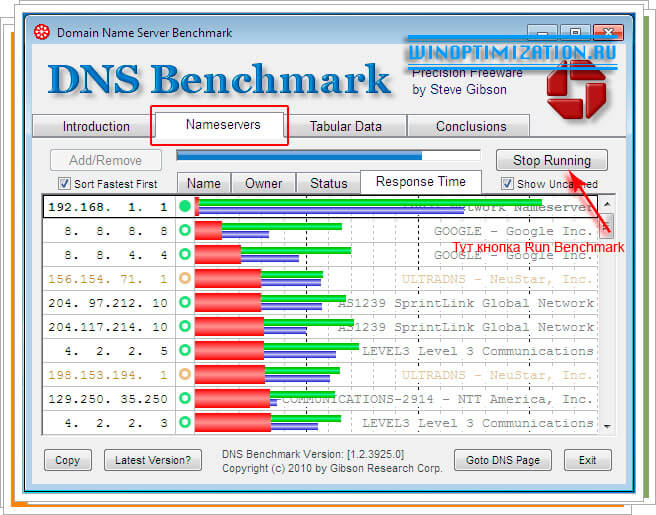Switch to the Introduction tab
Screen dimensions: 656x515
(96, 127)
